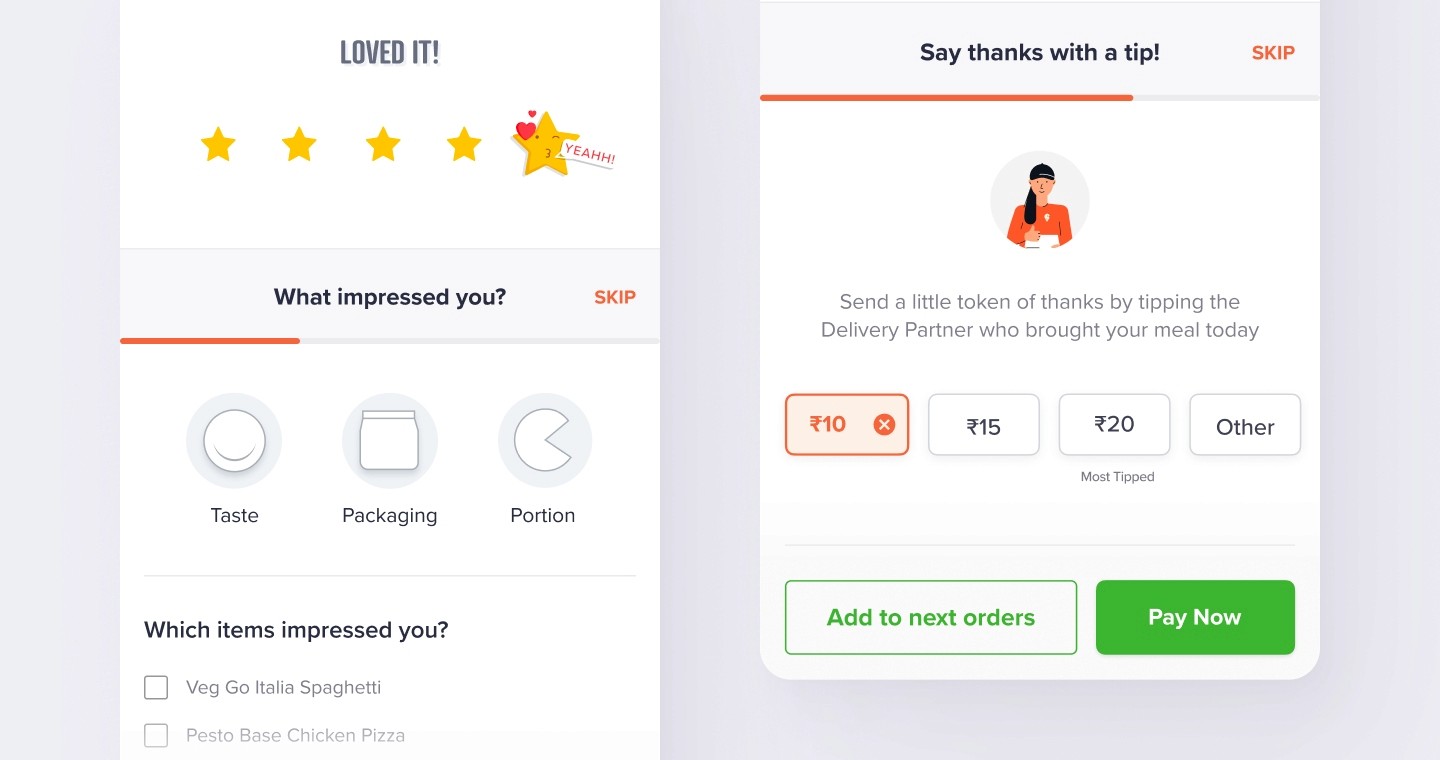Select the fourth rating star

[x=464, y=145]
